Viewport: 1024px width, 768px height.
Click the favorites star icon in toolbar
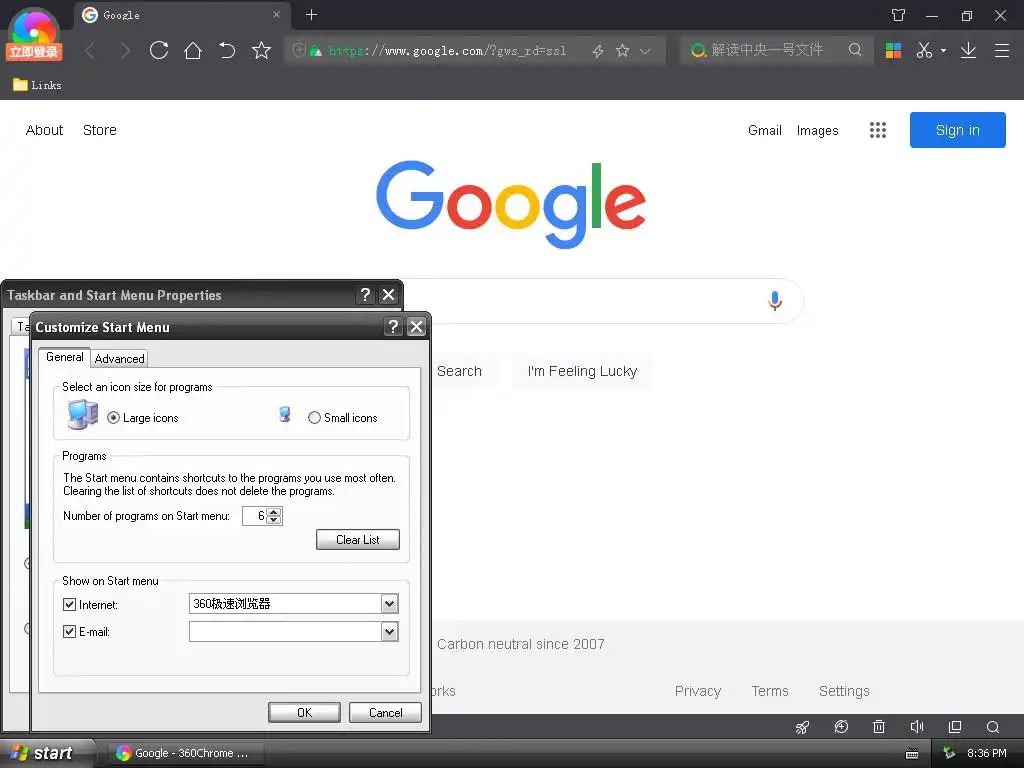tap(261, 50)
